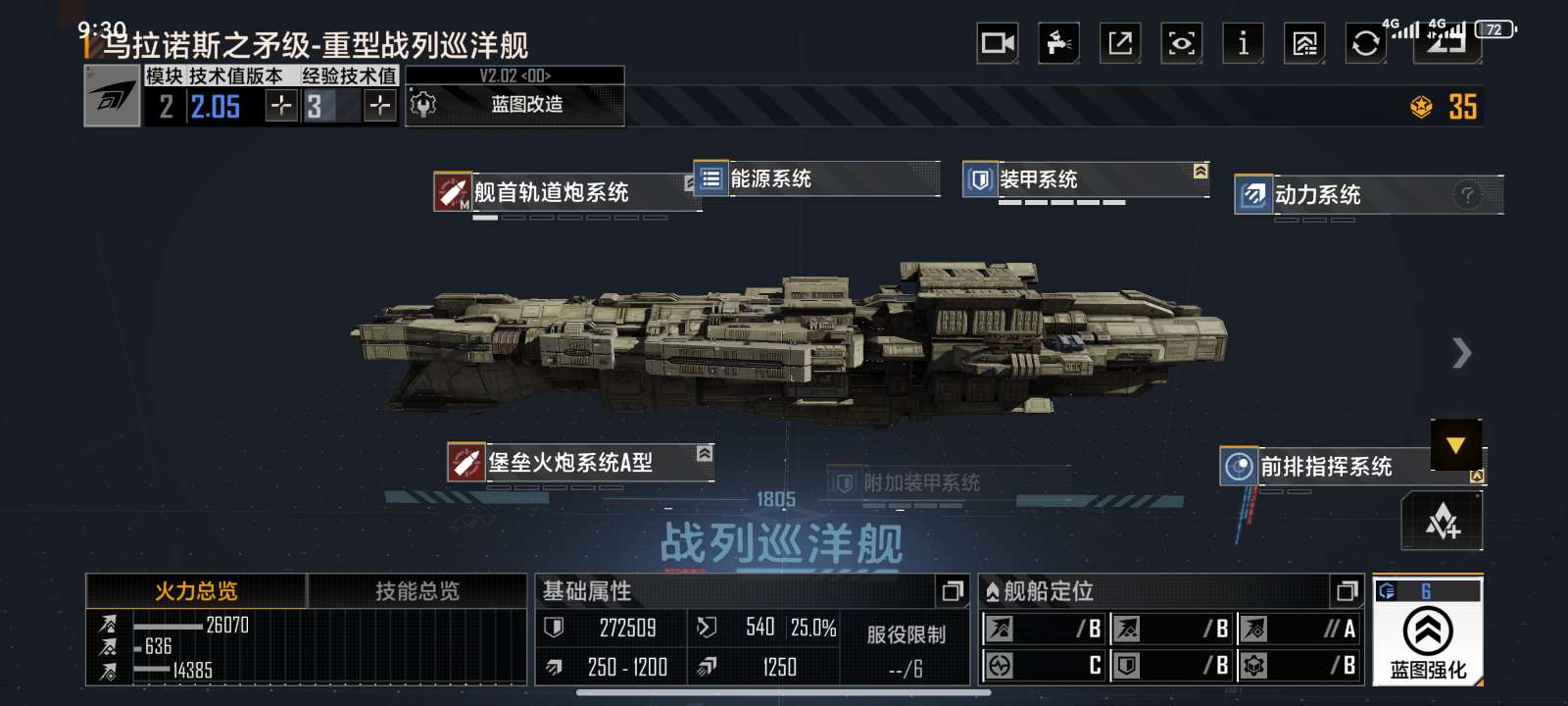This screenshot has height=706, width=1568.
Task: Add technical value with plus button
Action: tap(281, 106)
